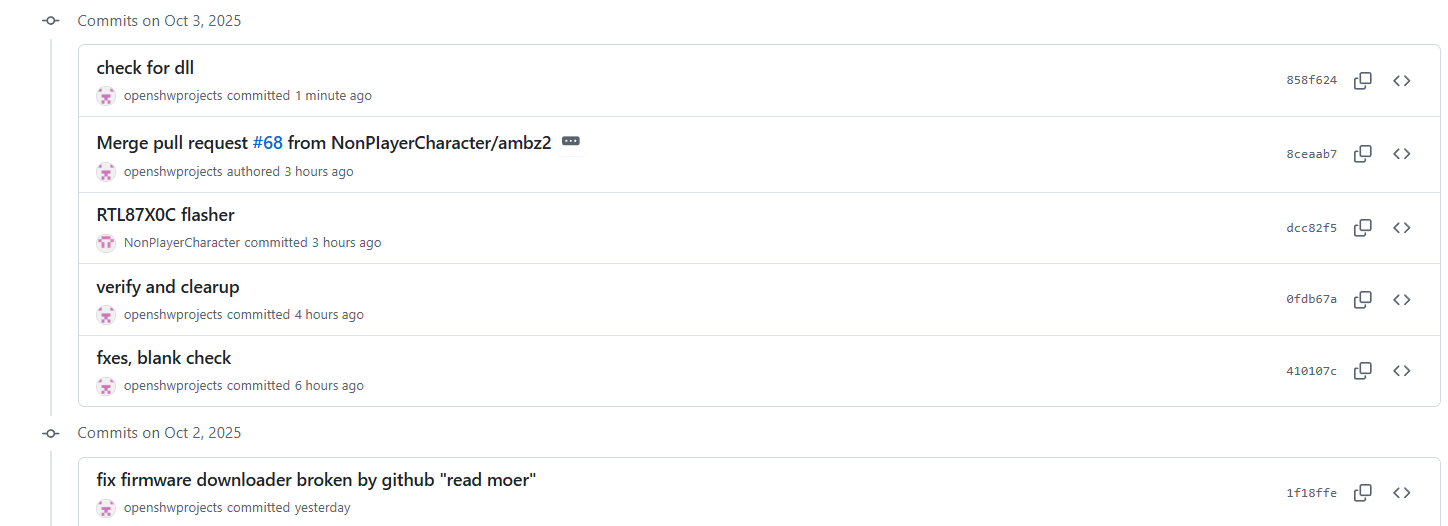Click NonPlayerCharacter's avatar on RTL87X0C commit
The height and width of the screenshot is (526, 1448).
(106, 243)
